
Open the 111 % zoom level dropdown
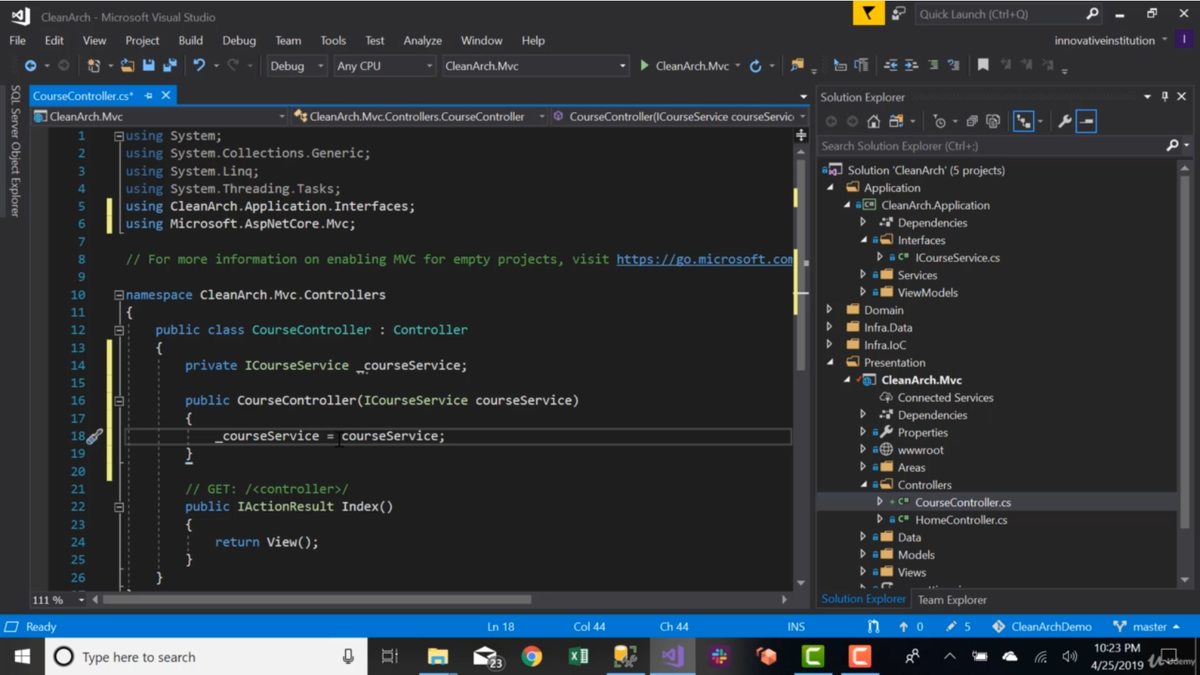coord(58,600)
